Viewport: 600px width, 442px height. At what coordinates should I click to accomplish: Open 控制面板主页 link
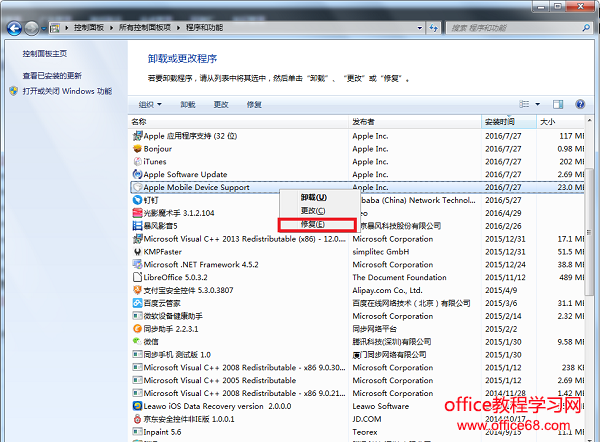pos(44,54)
